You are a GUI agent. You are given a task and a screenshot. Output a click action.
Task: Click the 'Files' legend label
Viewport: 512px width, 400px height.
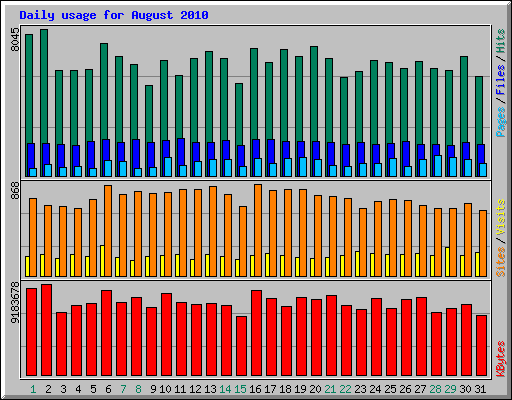[x=501, y=79]
